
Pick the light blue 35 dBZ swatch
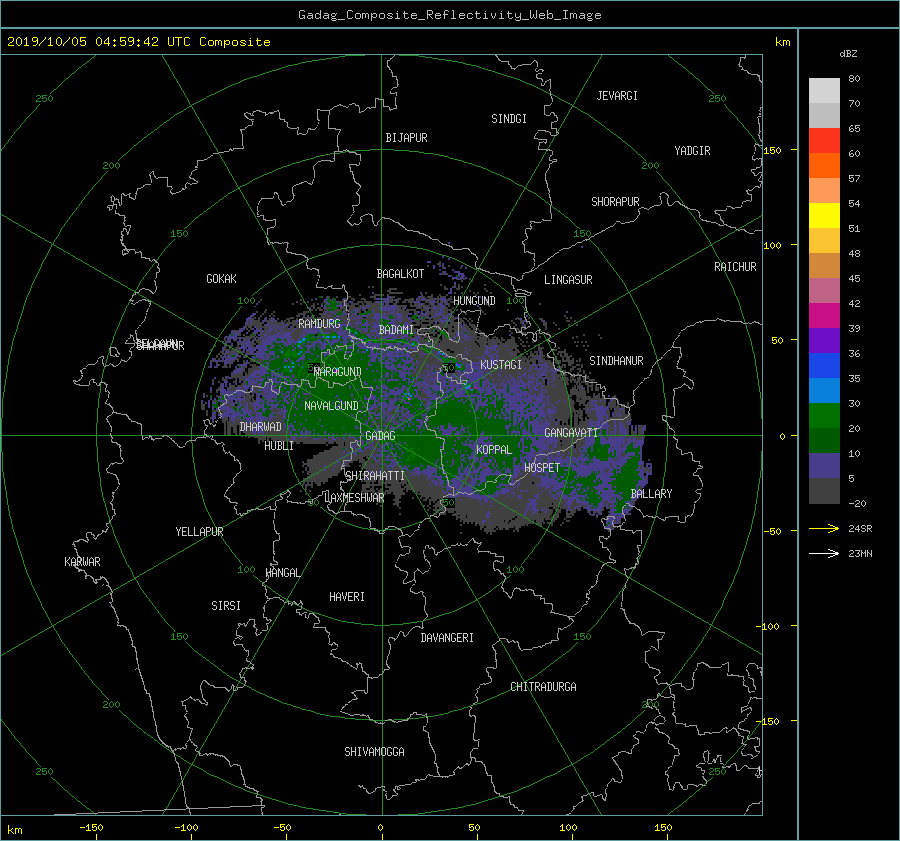[824, 391]
